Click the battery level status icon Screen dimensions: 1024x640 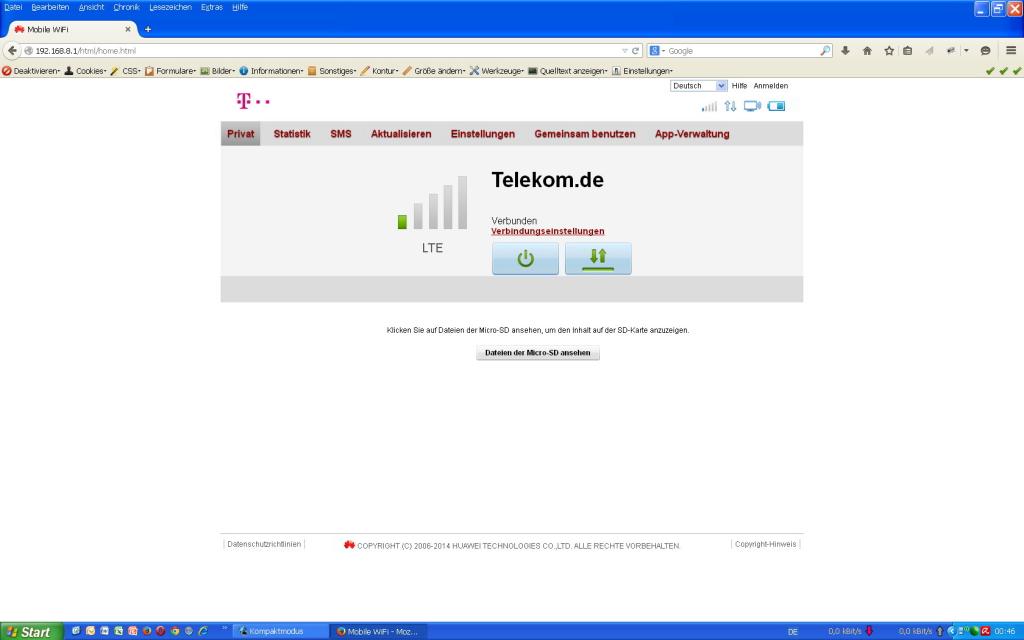click(x=776, y=106)
